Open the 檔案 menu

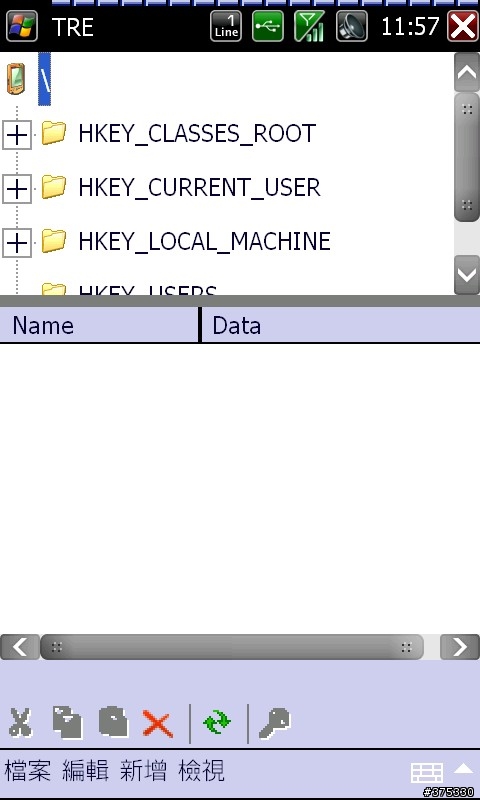coord(28,770)
